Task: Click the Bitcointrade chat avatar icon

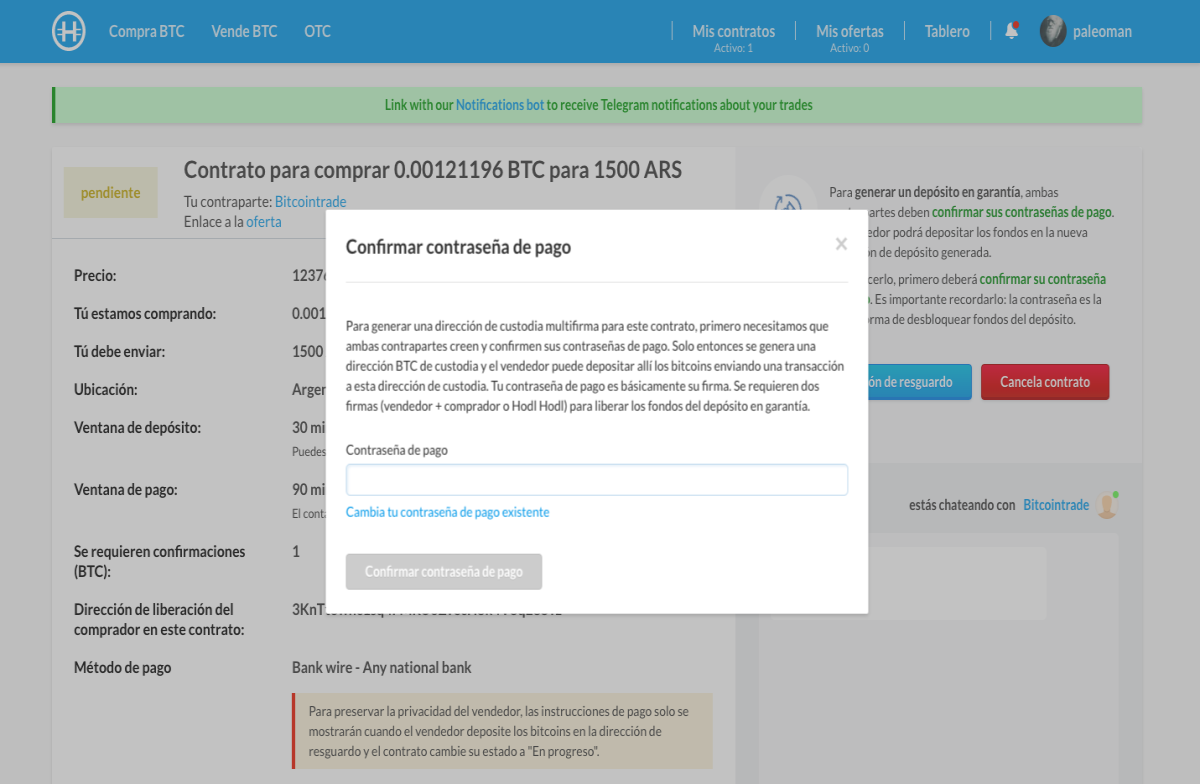Action: (1107, 505)
